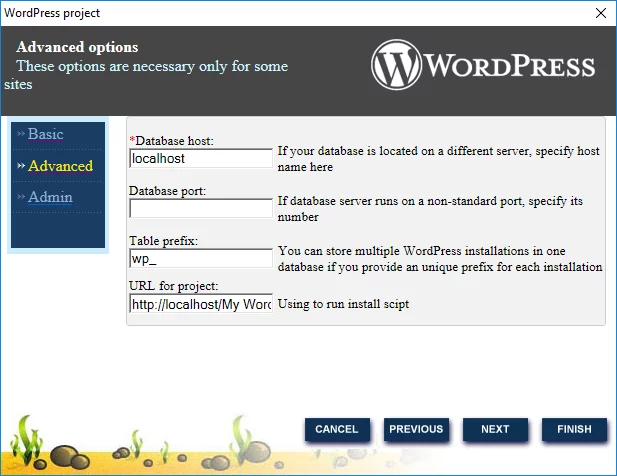Click the CANCEL button
This screenshot has height=476, width=617.
pyautogui.click(x=337, y=429)
